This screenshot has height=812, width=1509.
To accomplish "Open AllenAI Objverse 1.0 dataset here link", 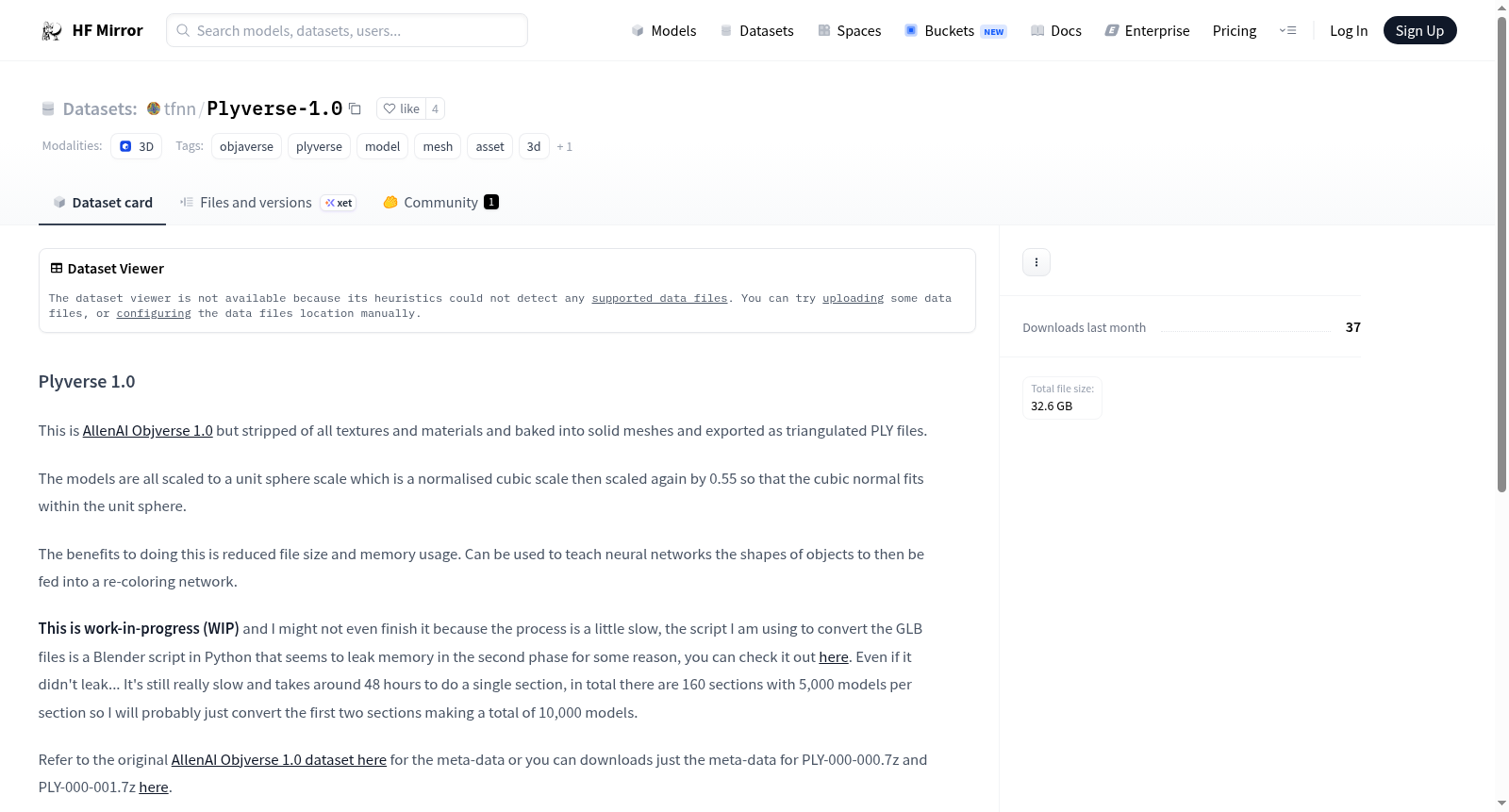I will coord(279,760).
